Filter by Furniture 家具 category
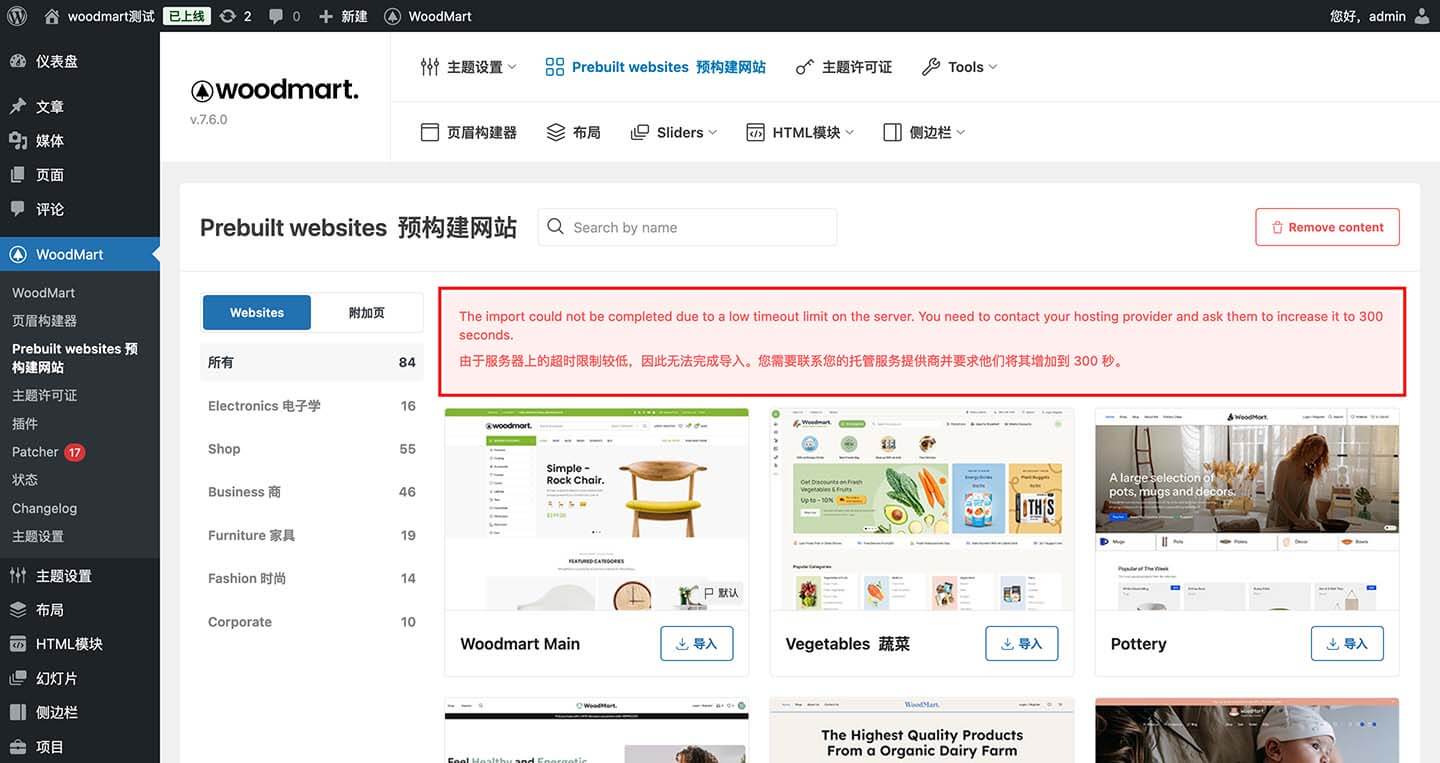 point(312,535)
